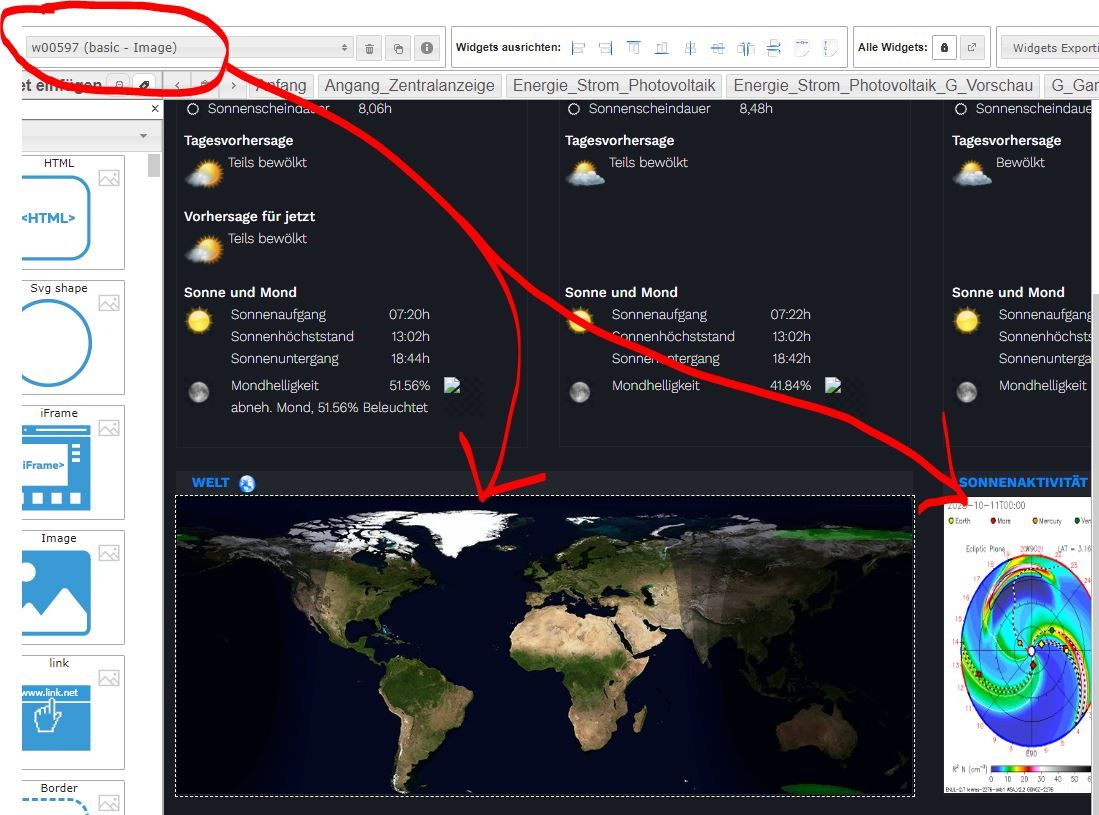Image resolution: width=1099 pixels, height=815 pixels.
Task: Click the 8,48h Sonnenscheindauer value
Action: [x=756, y=108]
